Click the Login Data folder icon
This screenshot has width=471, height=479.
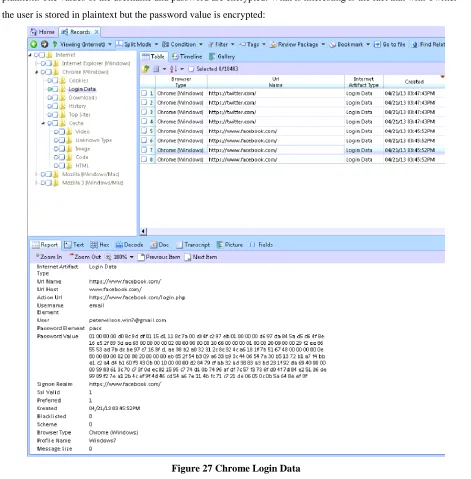[x=63, y=89]
